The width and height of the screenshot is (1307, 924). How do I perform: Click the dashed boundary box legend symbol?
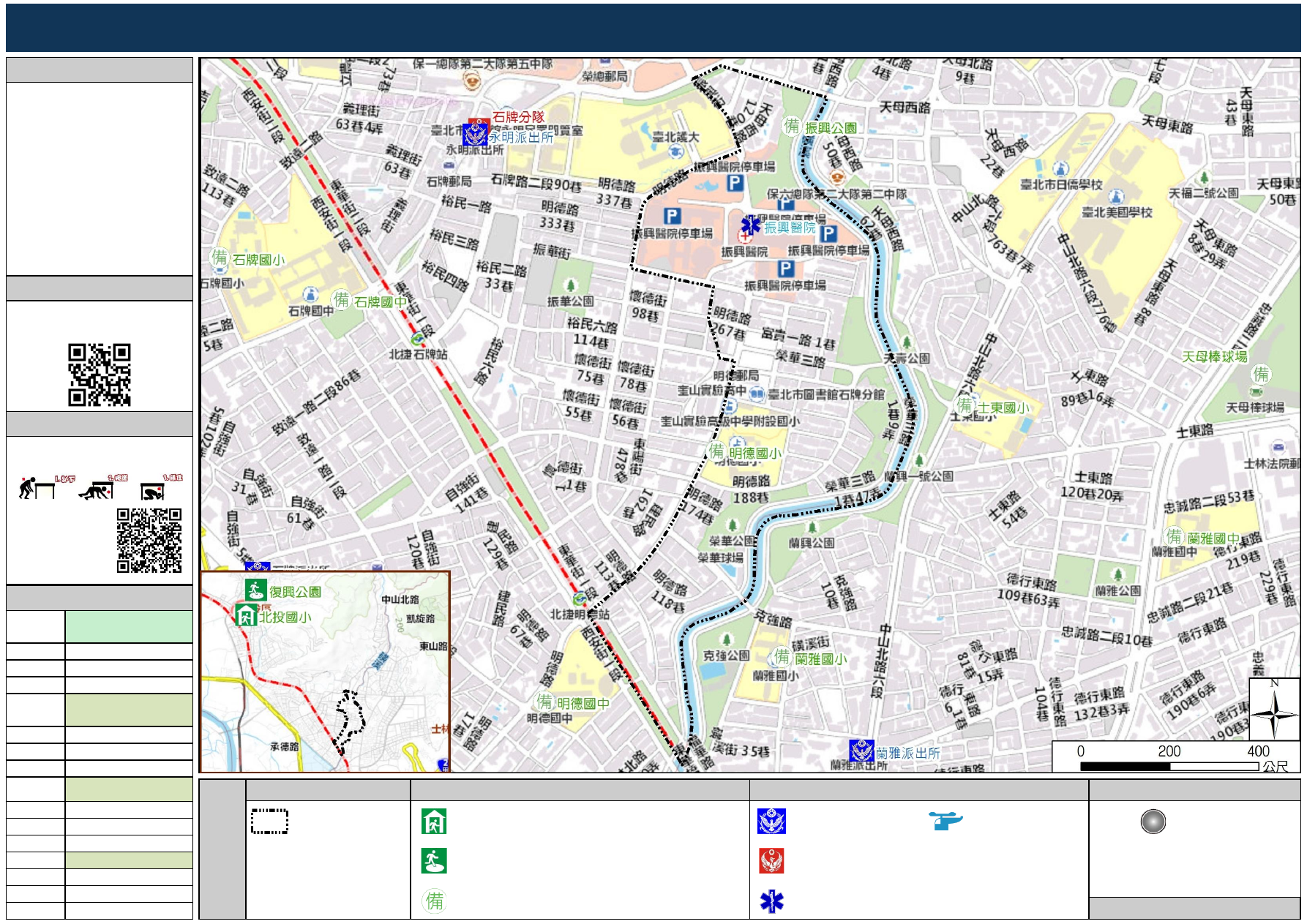(x=269, y=821)
